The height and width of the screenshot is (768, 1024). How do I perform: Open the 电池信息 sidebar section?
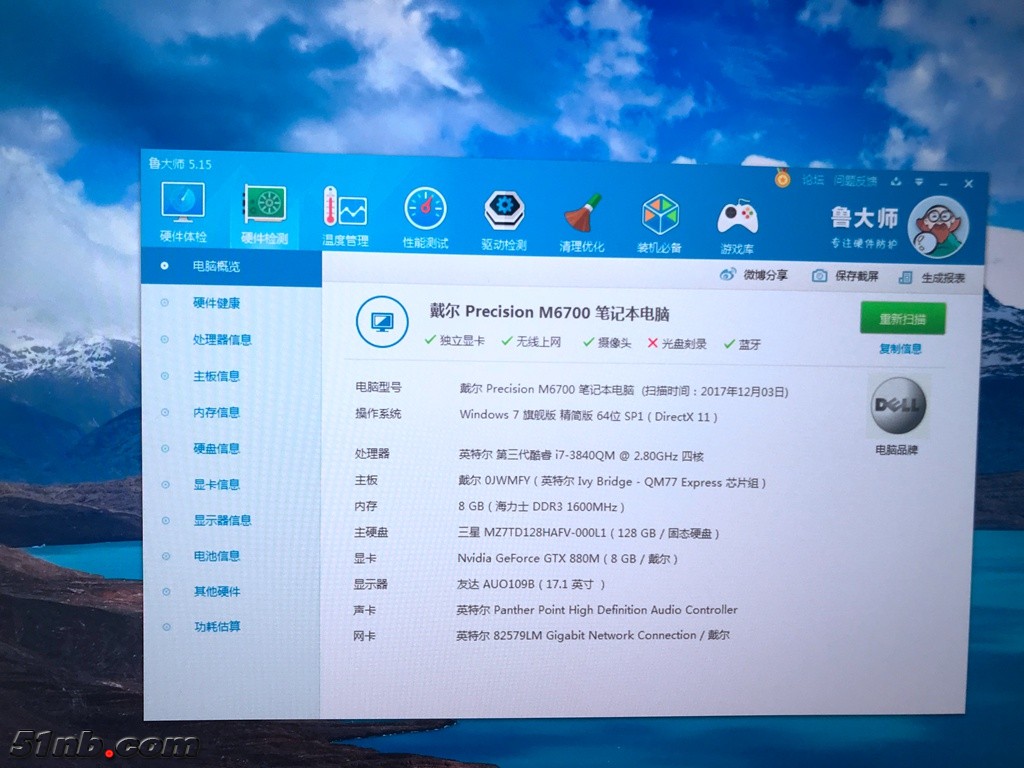click(216, 556)
